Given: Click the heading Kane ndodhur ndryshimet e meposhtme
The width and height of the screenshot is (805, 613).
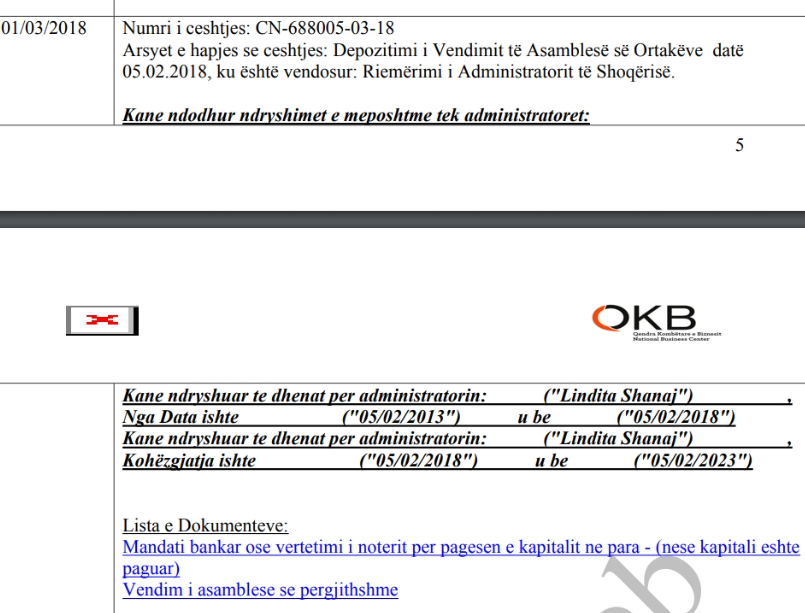Looking at the screenshot, I should coord(356,116).
